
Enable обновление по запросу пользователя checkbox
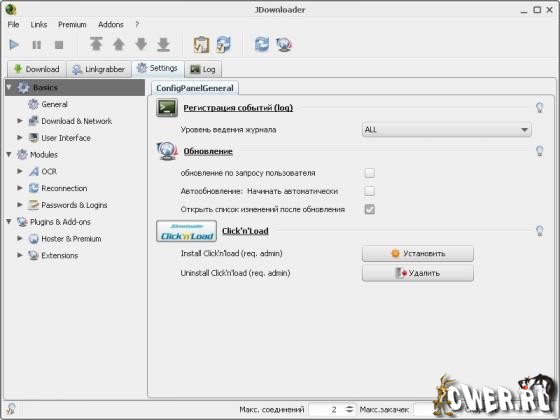click(370, 173)
